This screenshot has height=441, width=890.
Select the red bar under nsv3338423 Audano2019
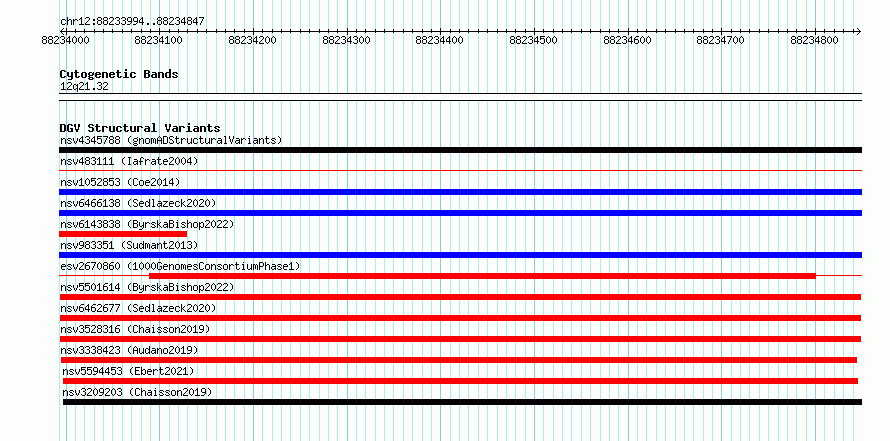click(459, 360)
